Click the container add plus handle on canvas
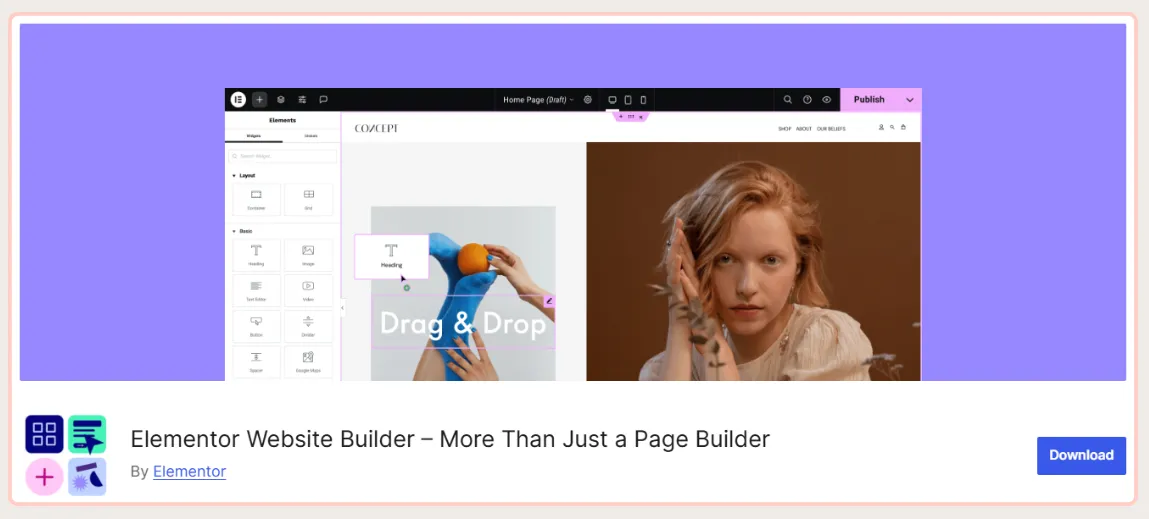1149x519 pixels. click(621, 117)
